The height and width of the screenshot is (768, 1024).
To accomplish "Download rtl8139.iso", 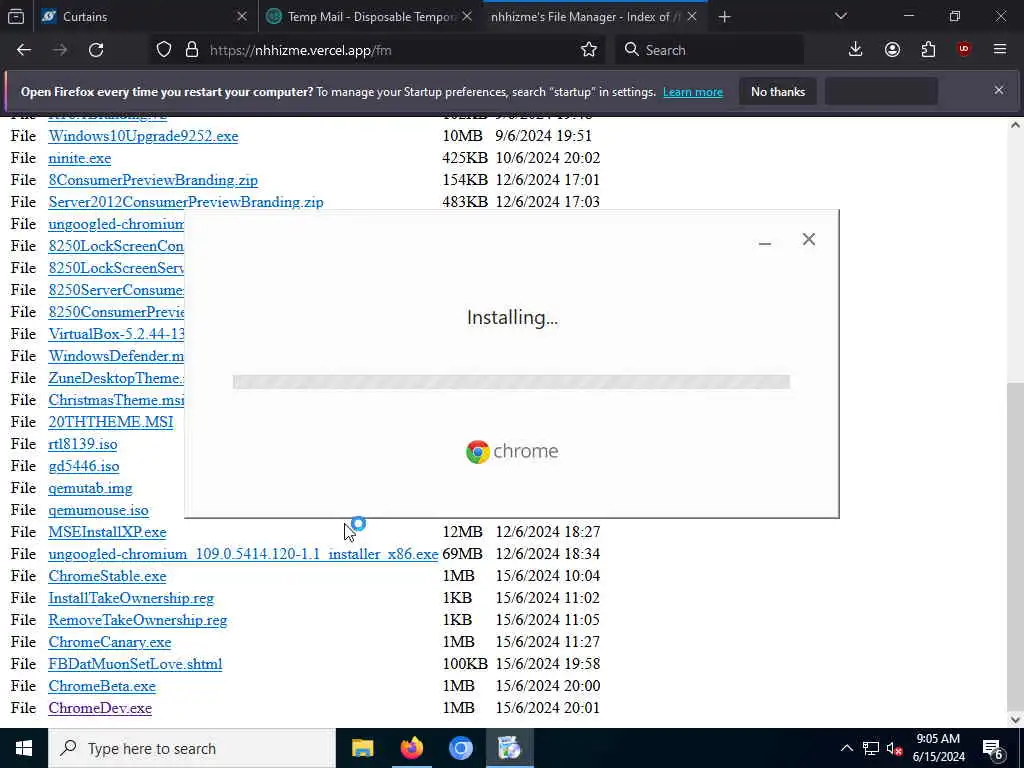I will (x=83, y=444).
